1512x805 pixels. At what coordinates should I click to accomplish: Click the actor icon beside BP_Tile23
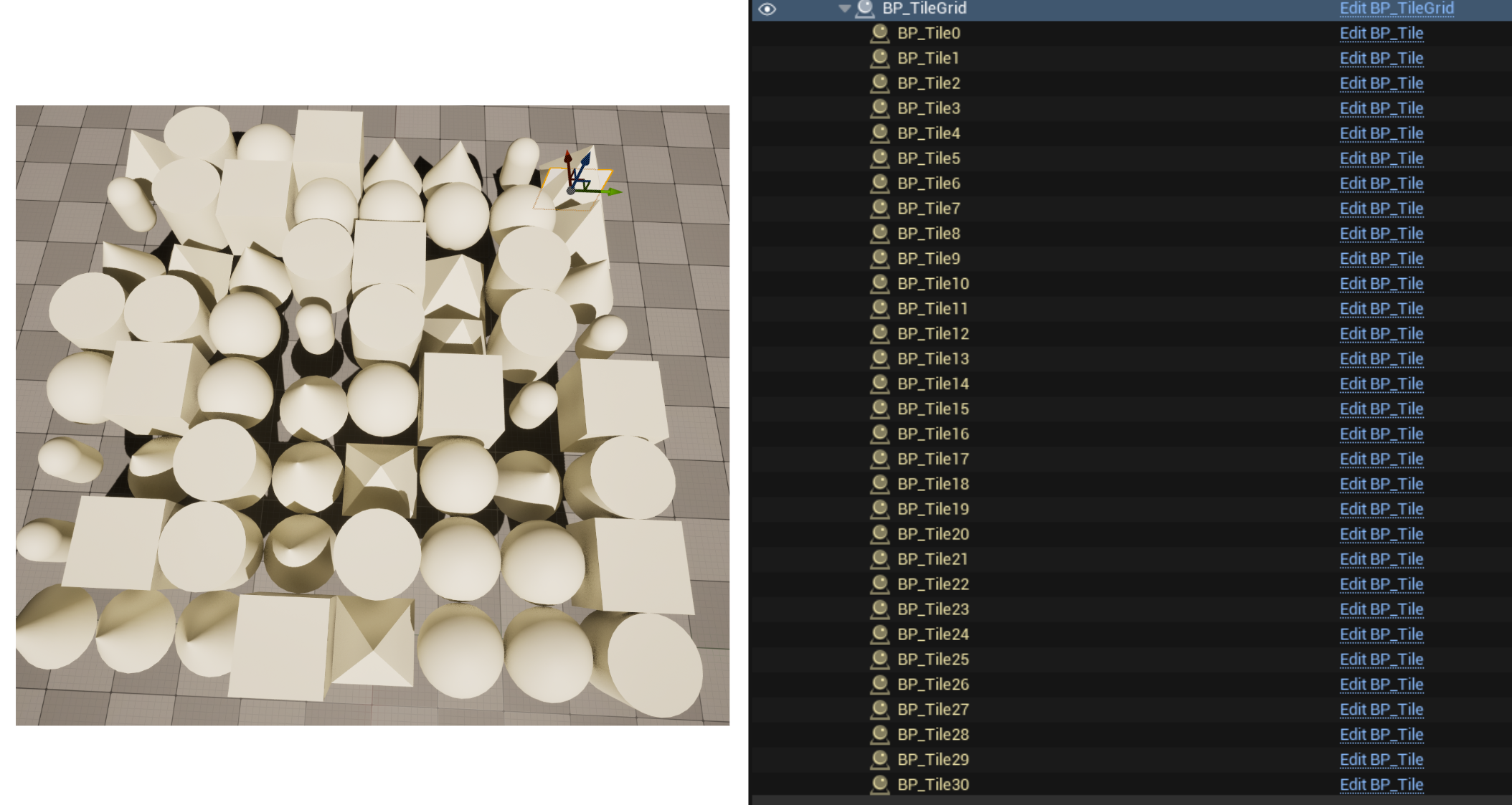pos(879,609)
